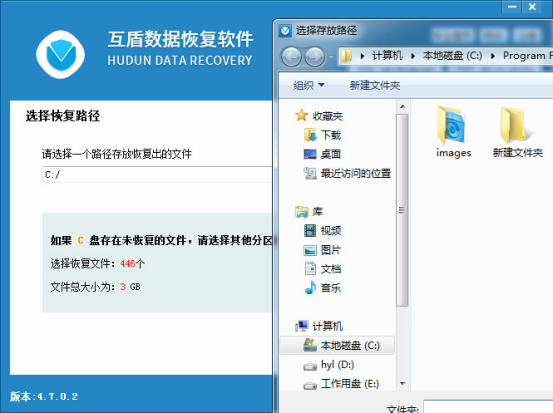This screenshot has height=413, width=553.
Task: Click the 工作用盘 (E:) drive icon
Action: [310, 386]
